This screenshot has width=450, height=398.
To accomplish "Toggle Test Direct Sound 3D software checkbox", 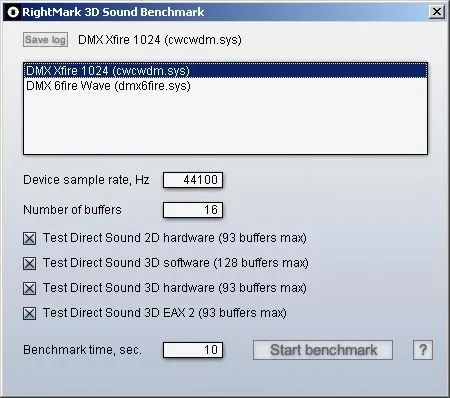I will tap(29, 263).
